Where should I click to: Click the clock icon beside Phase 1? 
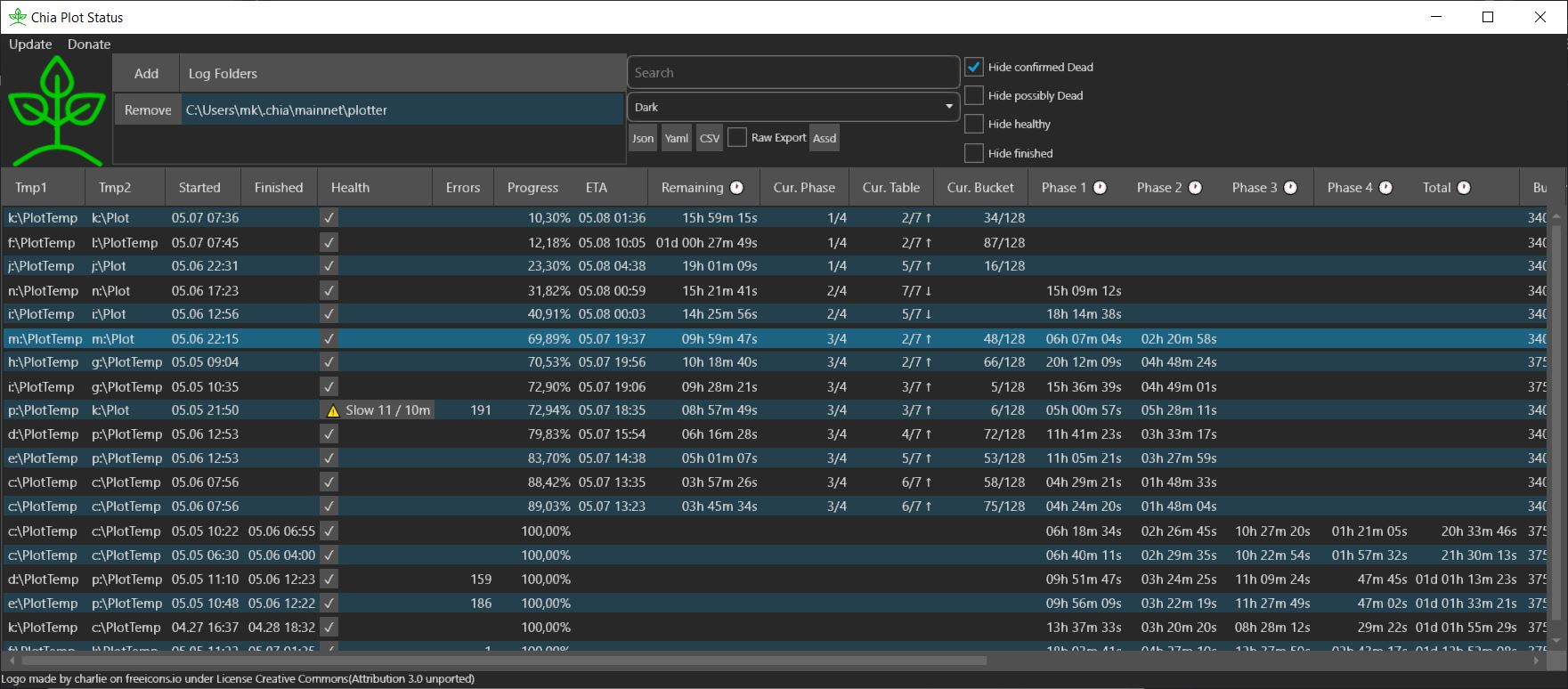pyautogui.click(x=1100, y=187)
